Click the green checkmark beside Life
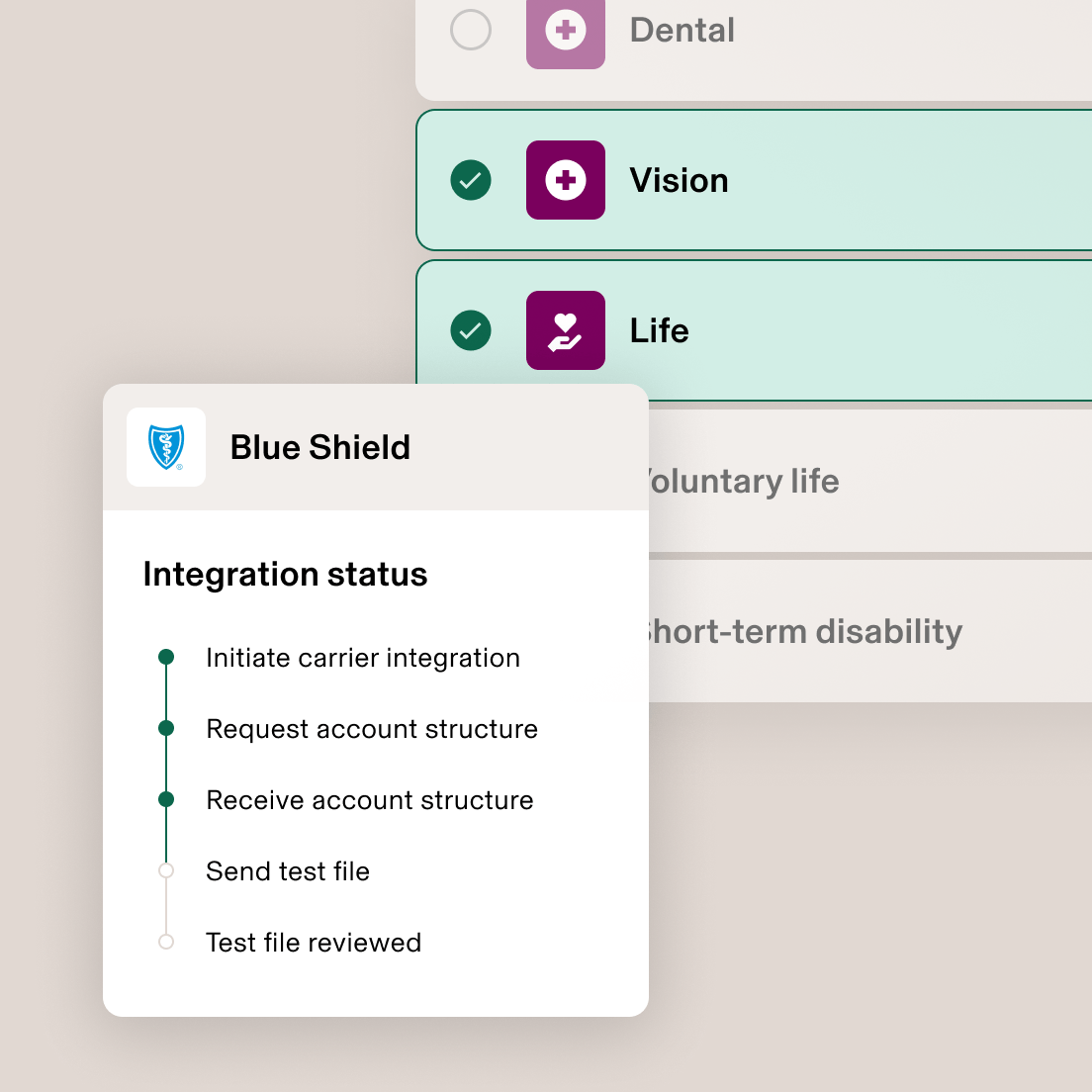 click(x=471, y=330)
